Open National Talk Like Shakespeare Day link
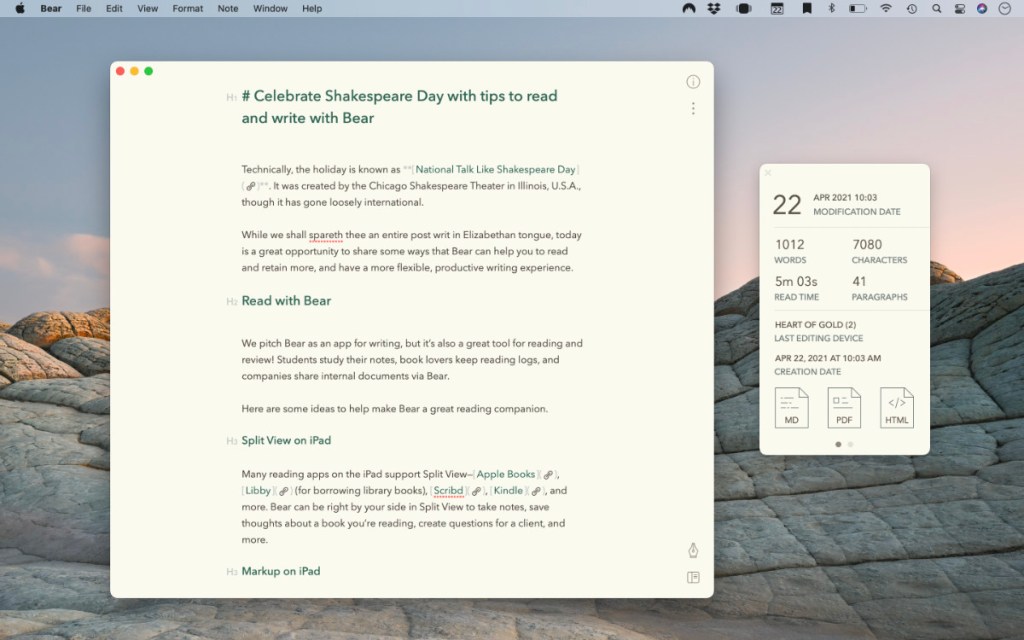The height and width of the screenshot is (640, 1024). tap(496, 170)
